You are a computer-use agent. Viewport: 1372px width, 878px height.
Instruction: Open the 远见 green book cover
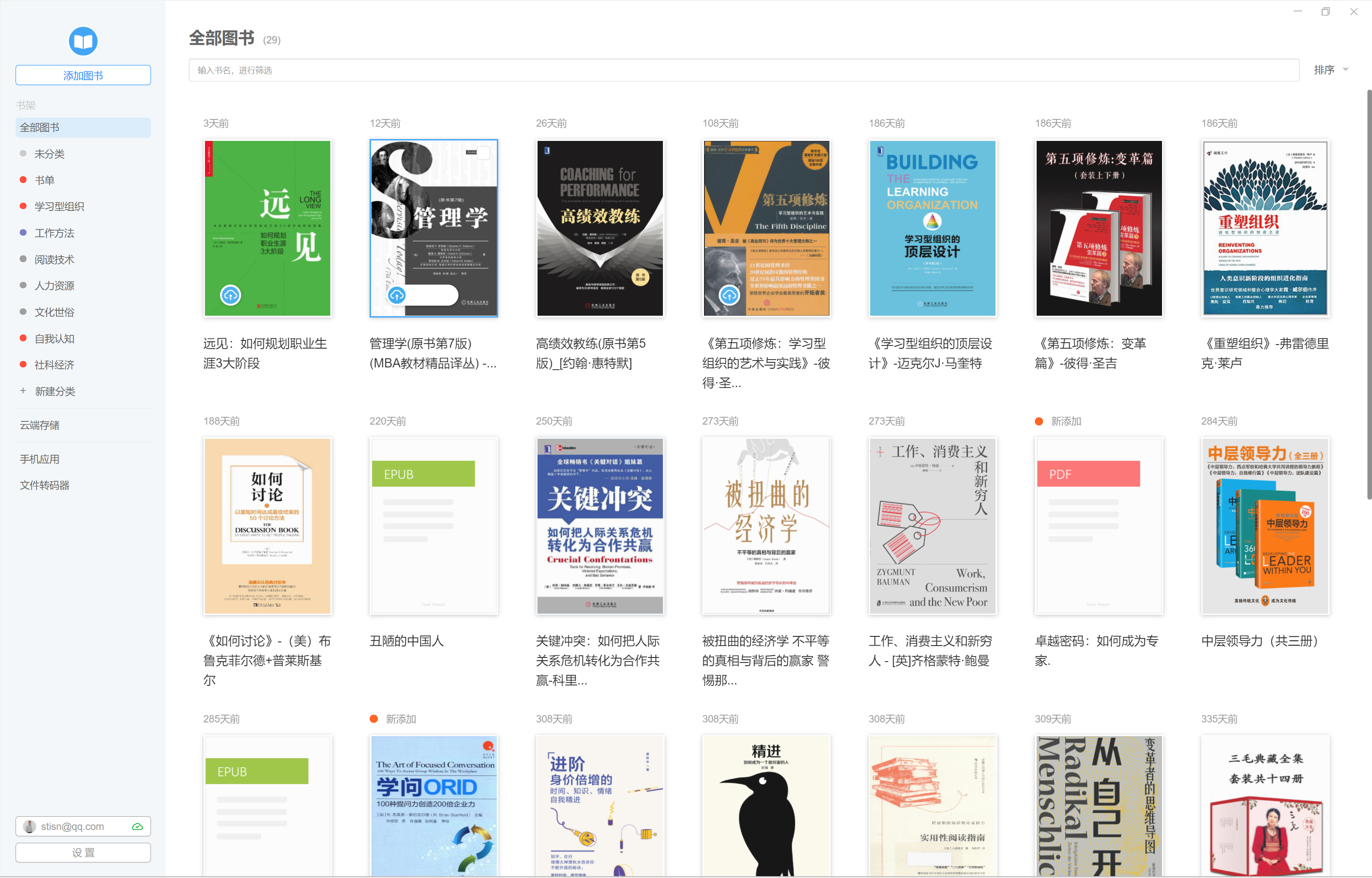tap(267, 228)
